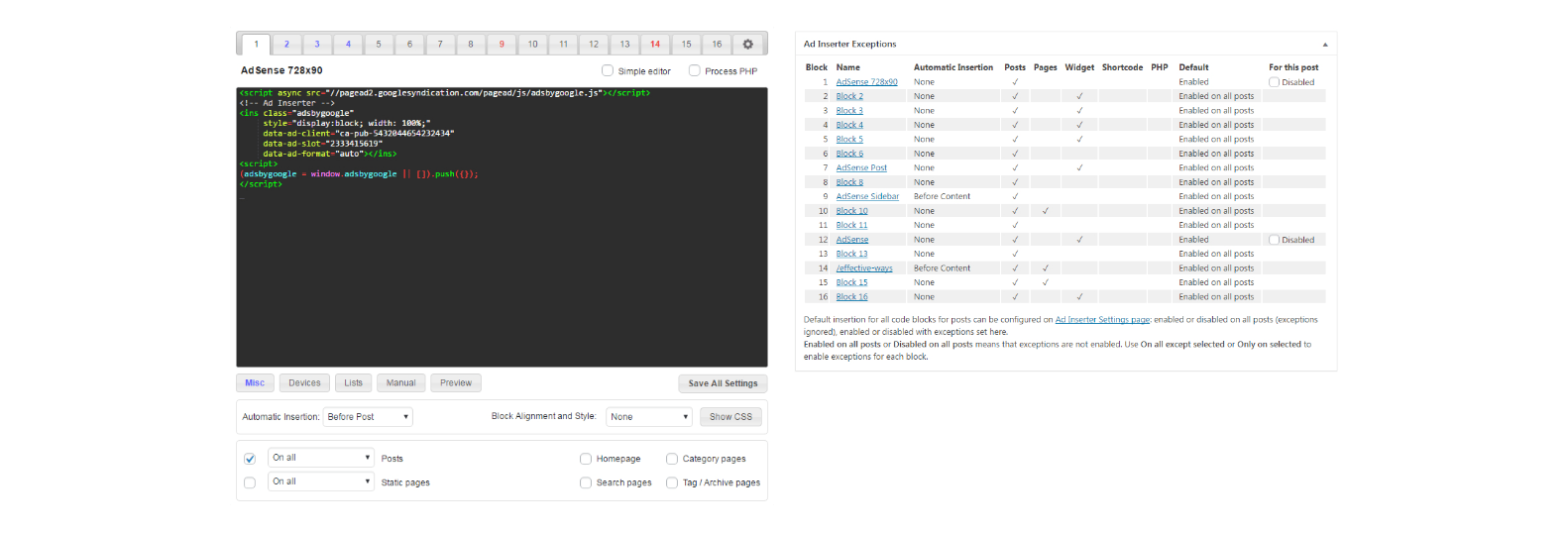Open the Block 2 link
The width and height of the screenshot is (1568, 533).
pyautogui.click(x=849, y=96)
